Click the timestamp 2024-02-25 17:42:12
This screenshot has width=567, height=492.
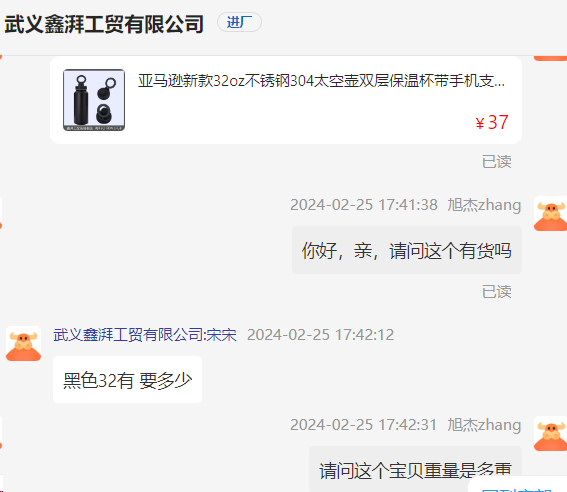tap(320, 335)
